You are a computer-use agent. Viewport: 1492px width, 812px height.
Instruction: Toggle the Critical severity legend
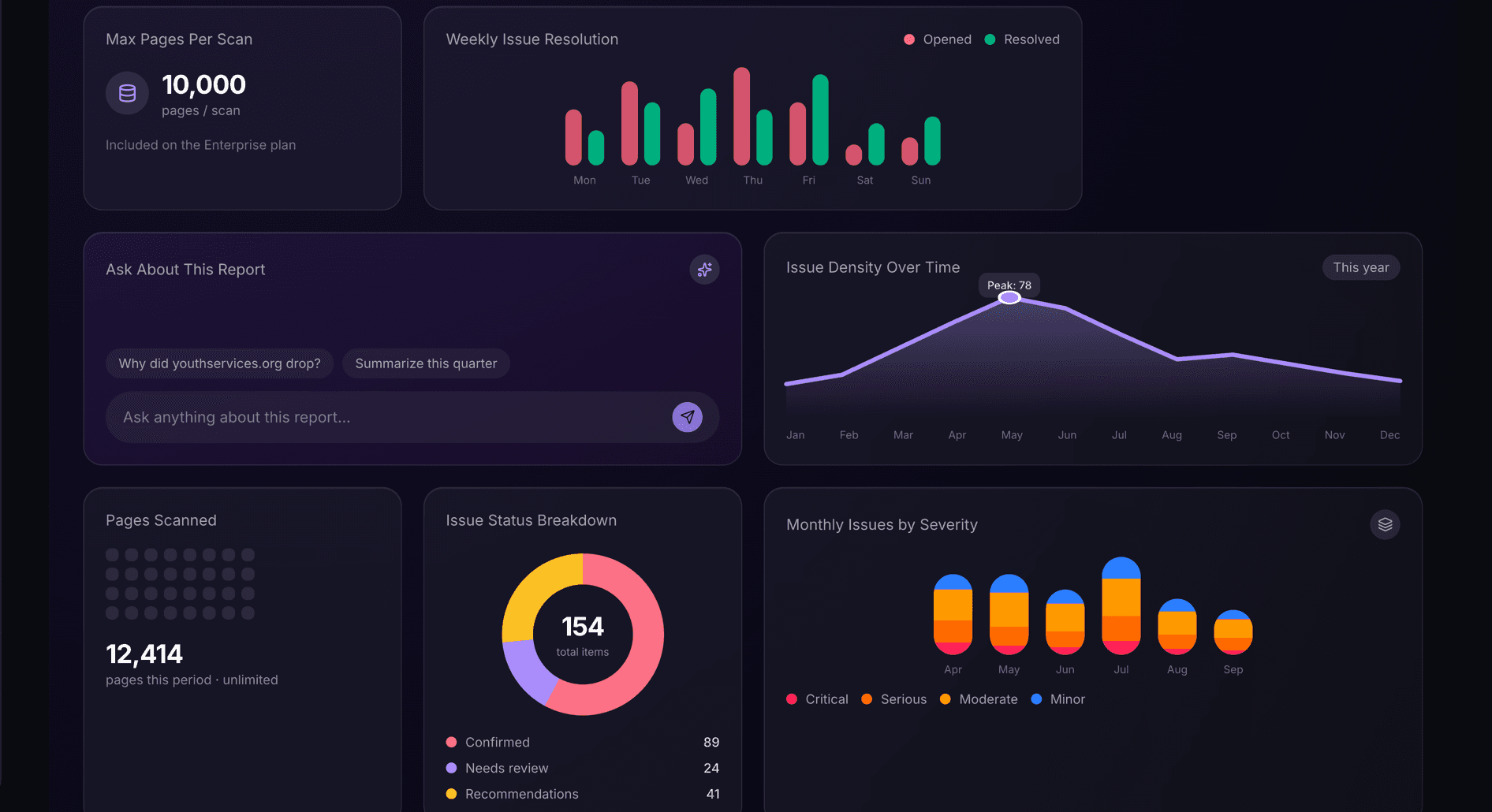pyautogui.click(x=818, y=699)
